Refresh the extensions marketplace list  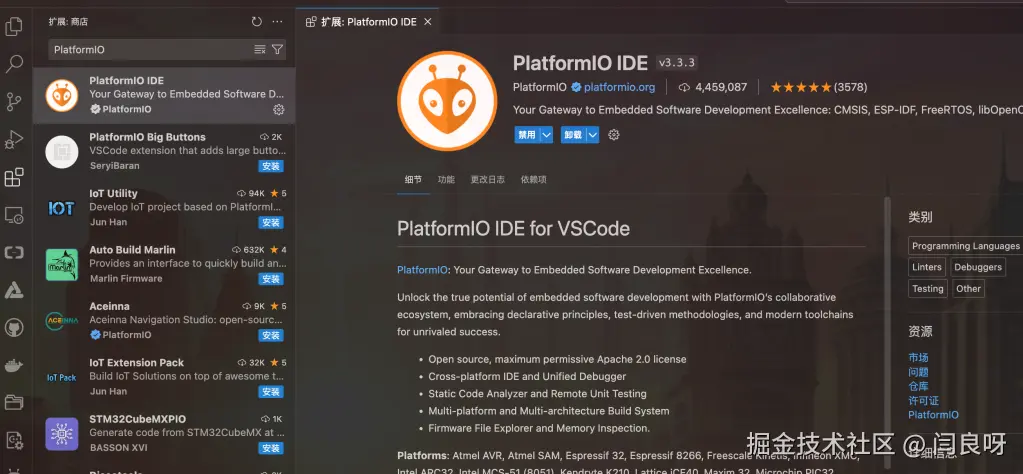pyautogui.click(x=256, y=22)
